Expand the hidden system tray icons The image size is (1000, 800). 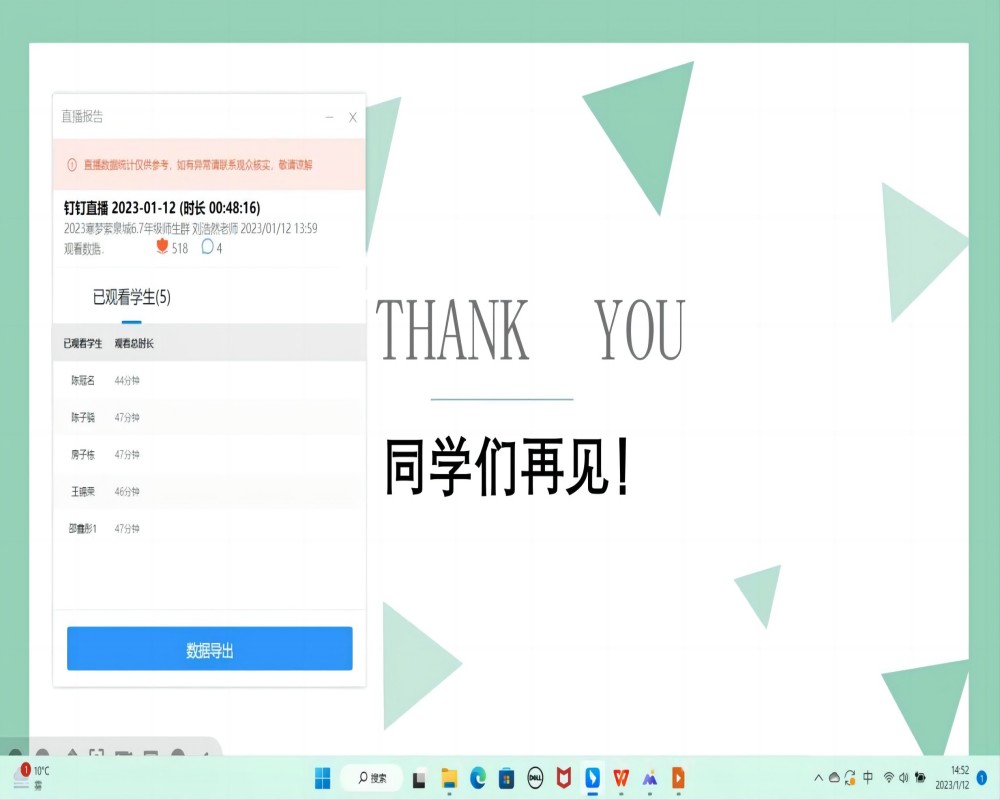pyautogui.click(x=819, y=778)
